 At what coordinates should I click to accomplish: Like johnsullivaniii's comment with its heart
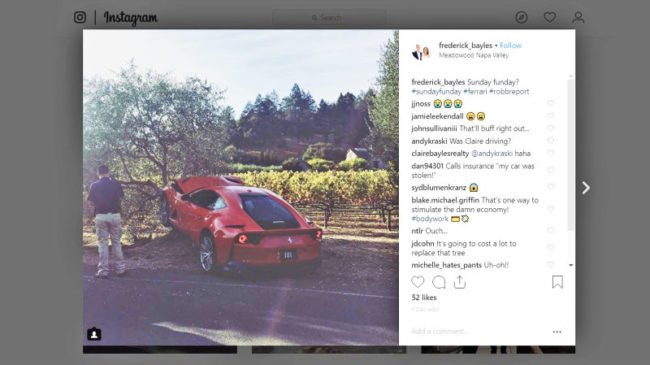coord(551,128)
